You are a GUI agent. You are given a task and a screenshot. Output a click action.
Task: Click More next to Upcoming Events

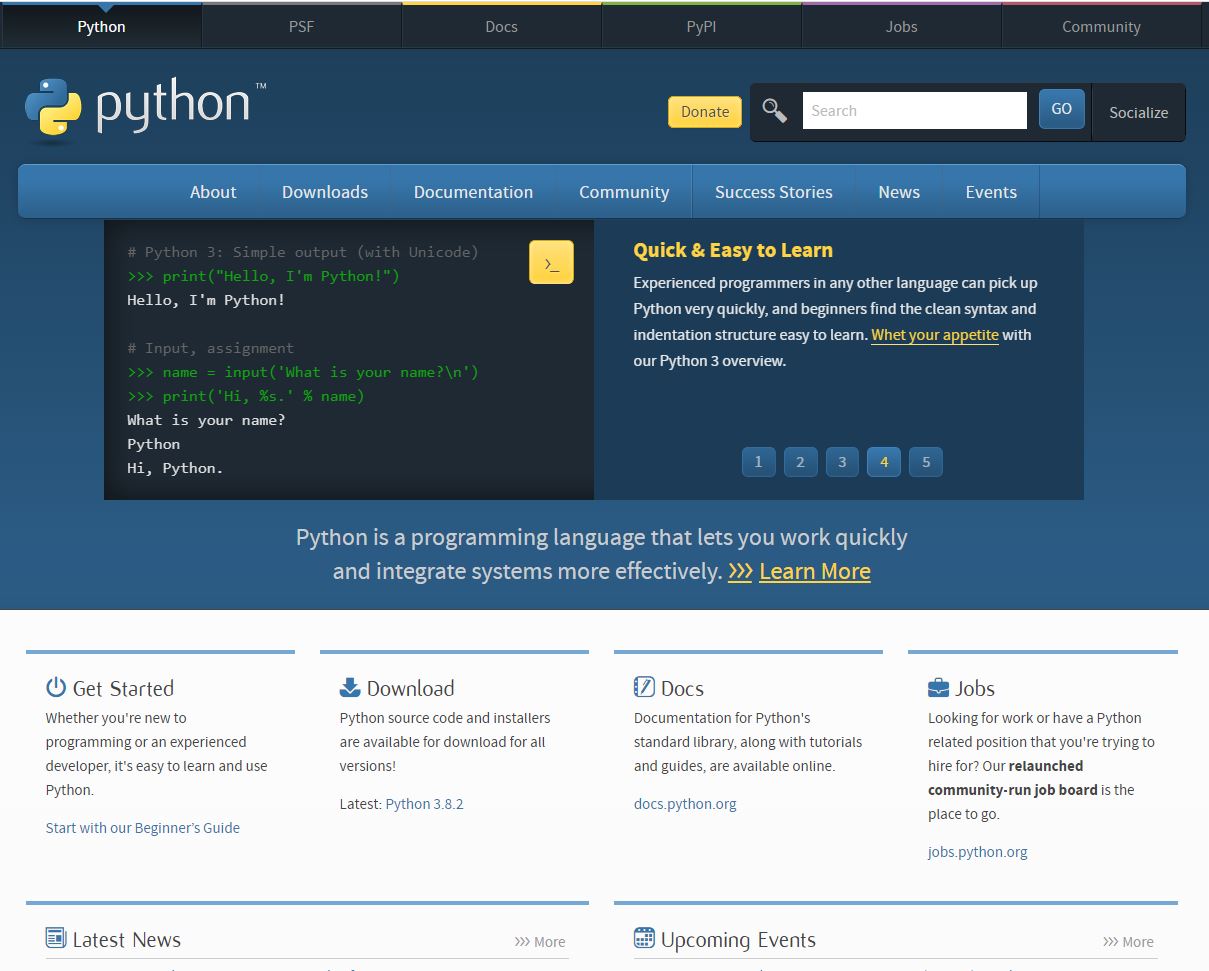pyautogui.click(x=1128, y=941)
